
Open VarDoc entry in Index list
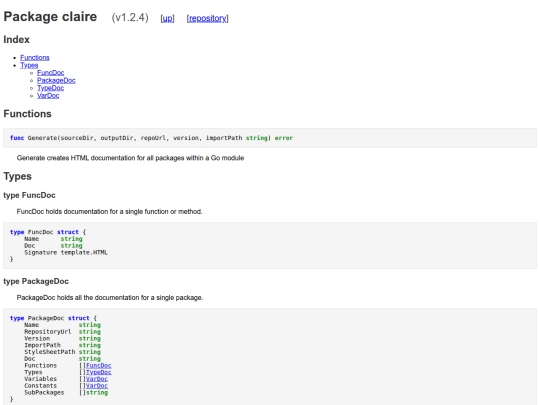pyautogui.click(x=48, y=95)
